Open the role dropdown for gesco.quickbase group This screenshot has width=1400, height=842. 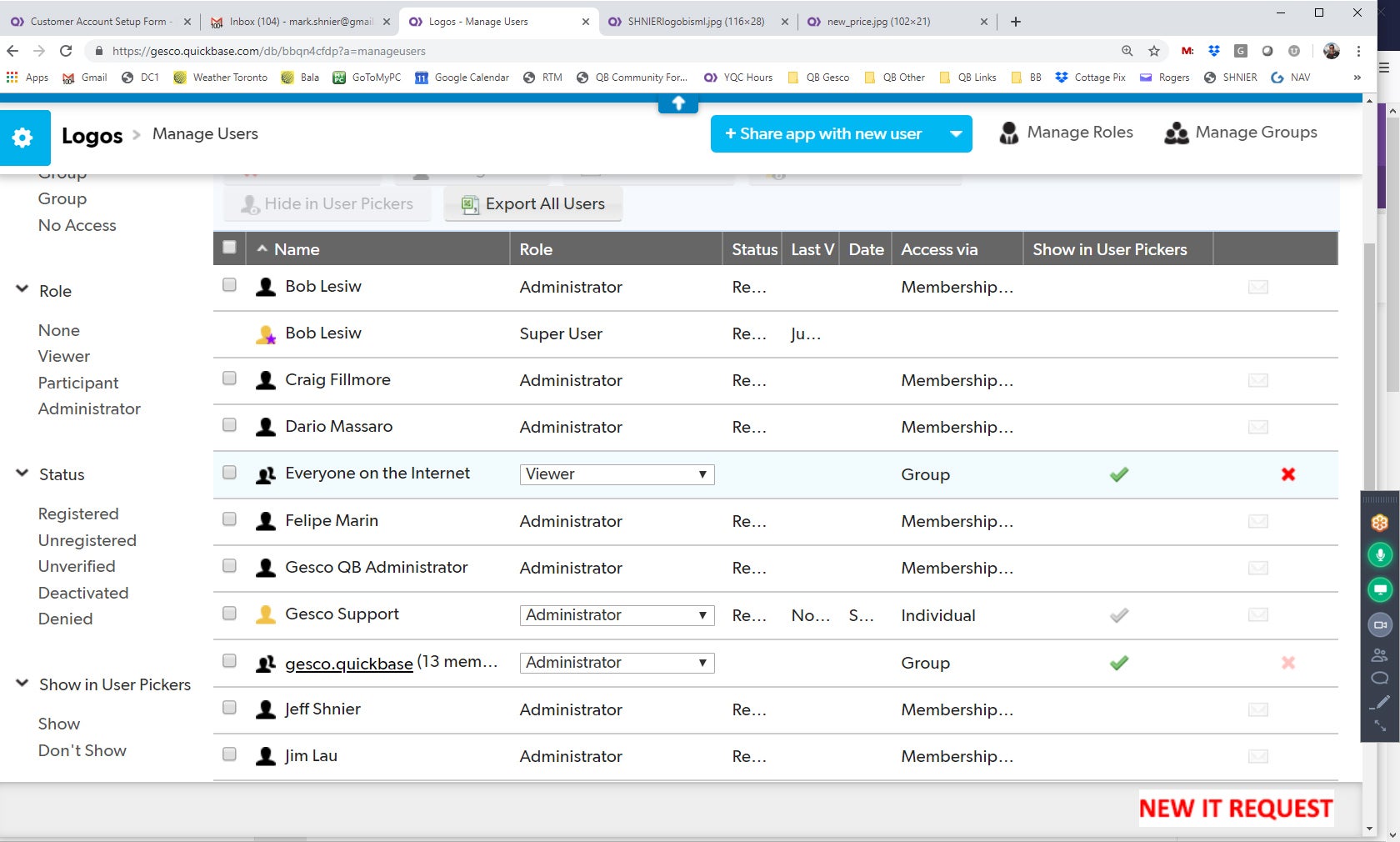pos(617,663)
